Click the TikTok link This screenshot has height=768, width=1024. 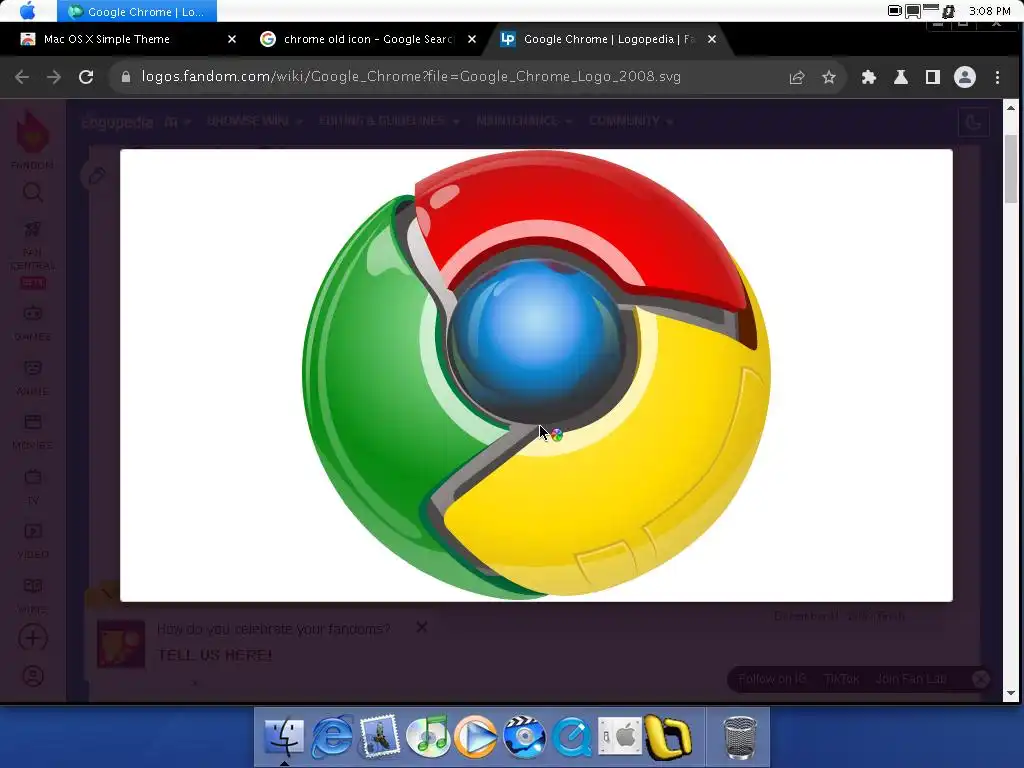coord(841,679)
